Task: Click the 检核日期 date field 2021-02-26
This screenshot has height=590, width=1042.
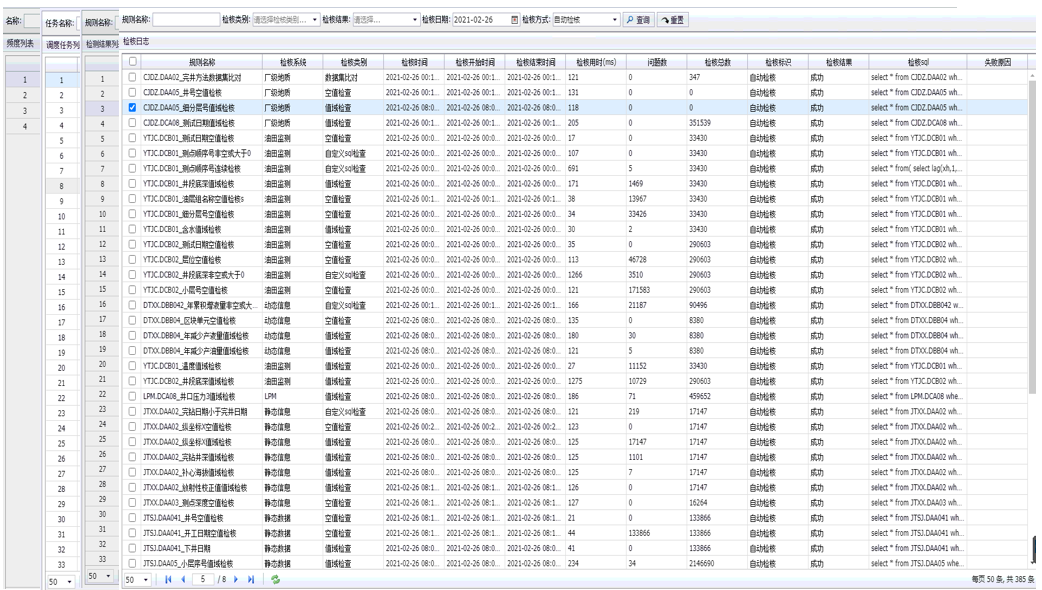Action: 481,20
